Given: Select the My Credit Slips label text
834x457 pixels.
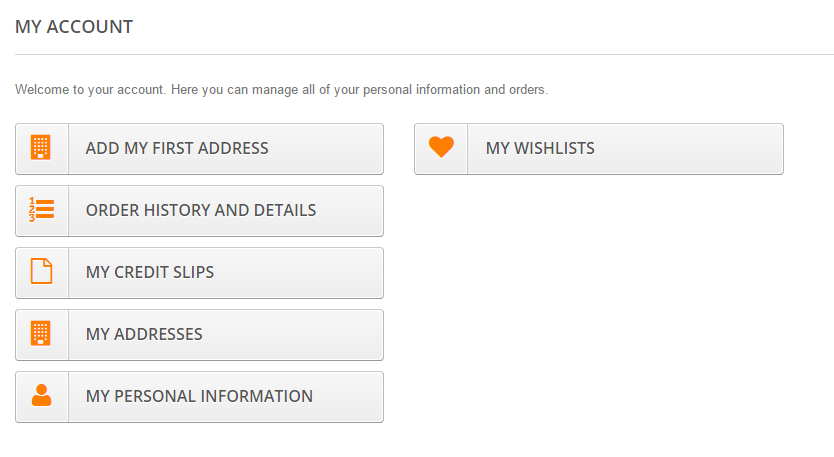Looking at the screenshot, I should (x=150, y=273).
